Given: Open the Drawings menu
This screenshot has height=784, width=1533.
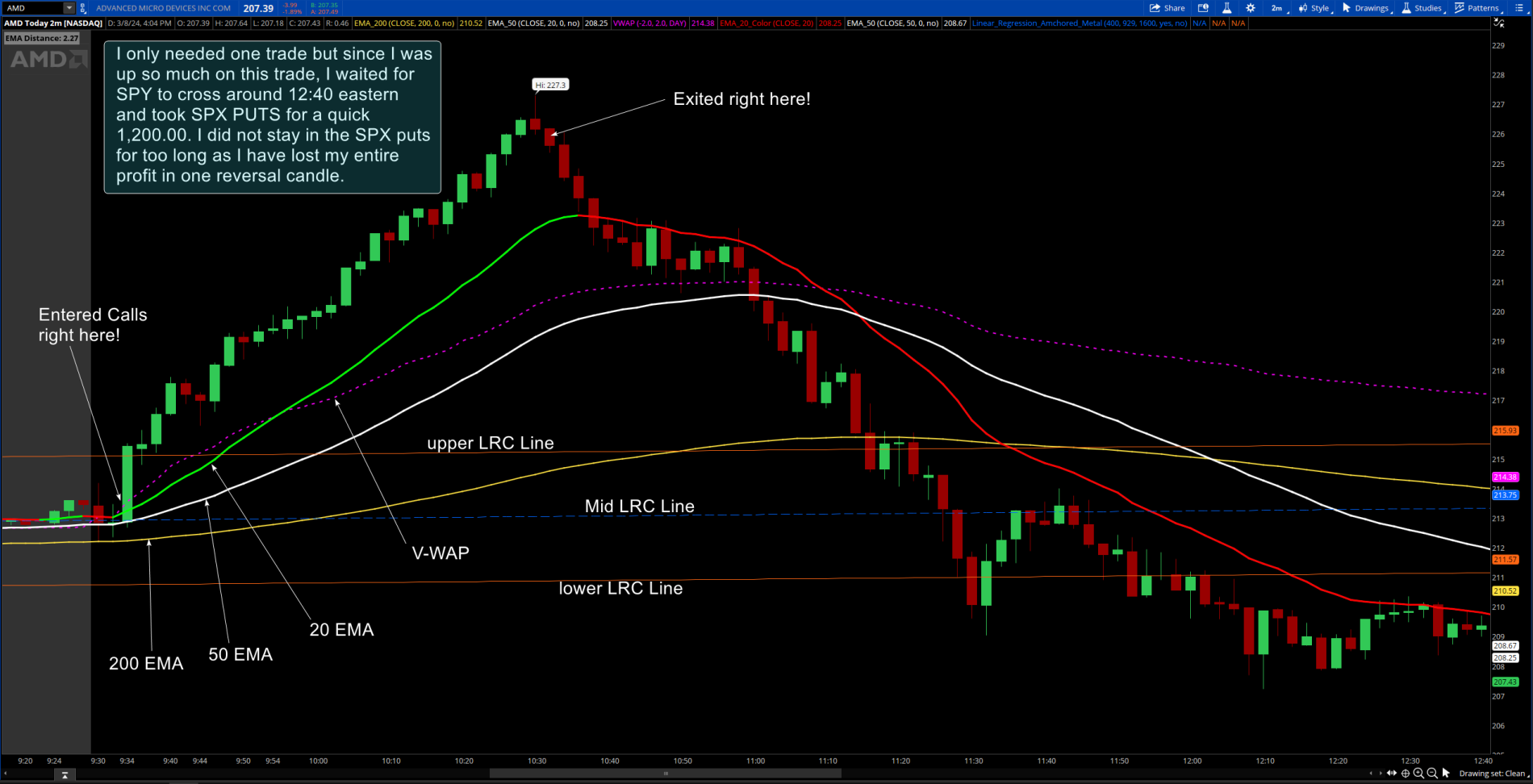Looking at the screenshot, I should coord(1365,8).
